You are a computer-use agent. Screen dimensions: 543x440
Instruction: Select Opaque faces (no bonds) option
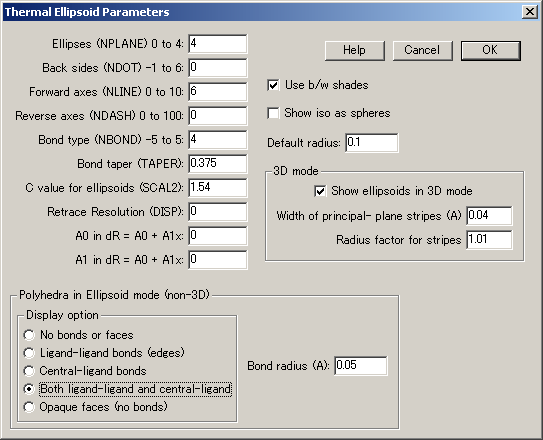coord(29,407)
